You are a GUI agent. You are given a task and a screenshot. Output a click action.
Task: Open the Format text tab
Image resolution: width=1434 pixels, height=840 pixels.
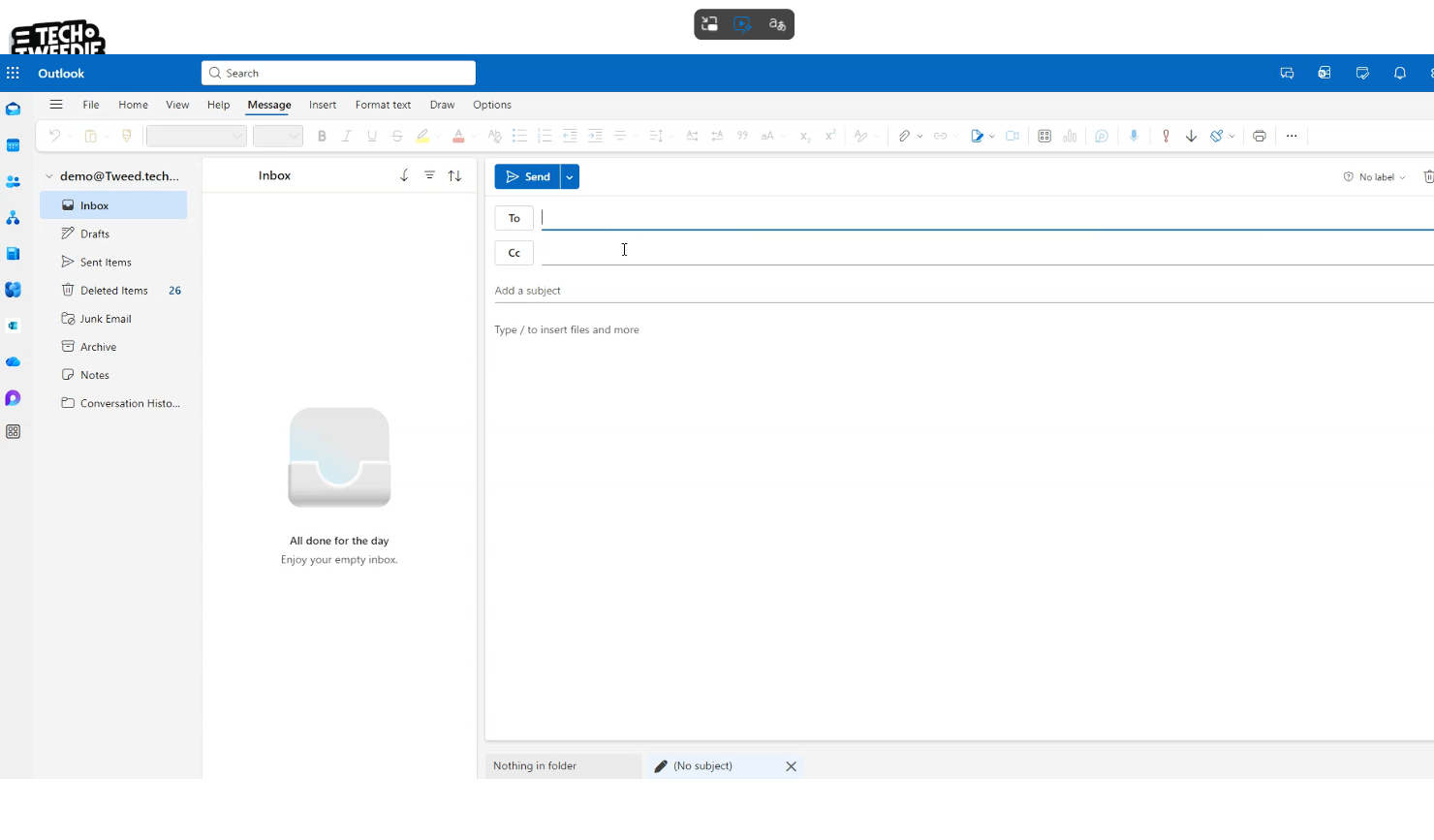pos(383,105)
